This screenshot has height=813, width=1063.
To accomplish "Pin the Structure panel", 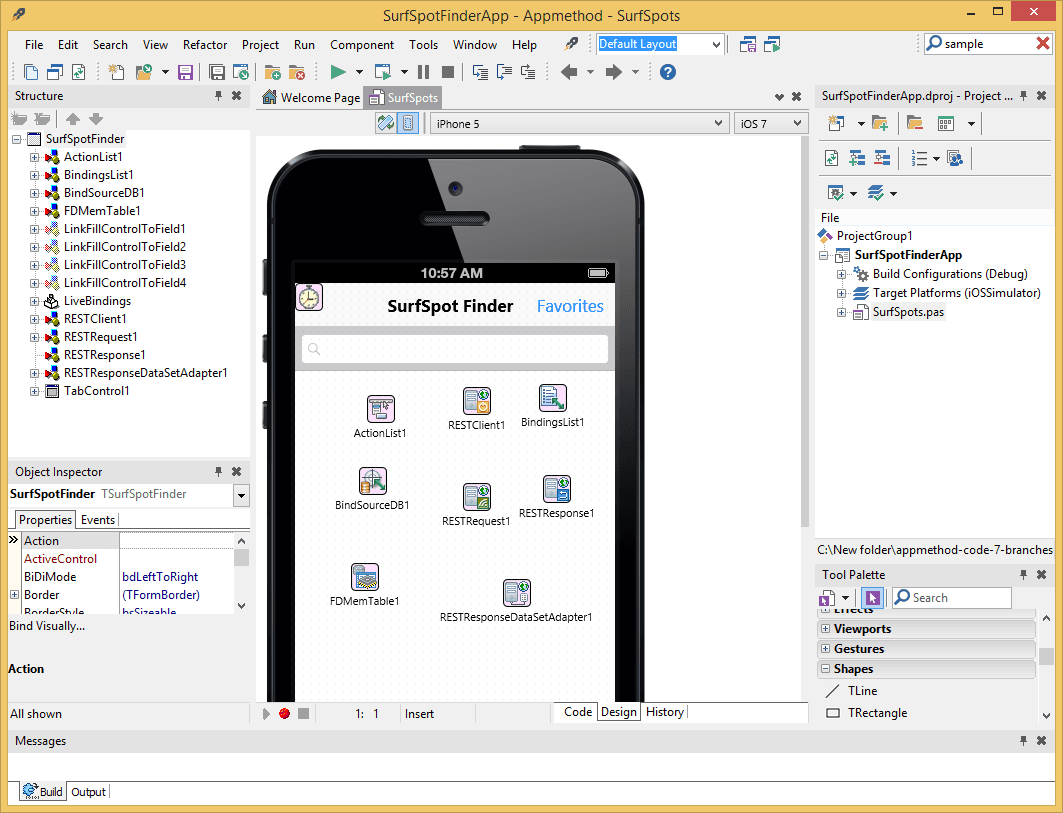I will click(218, 96).
